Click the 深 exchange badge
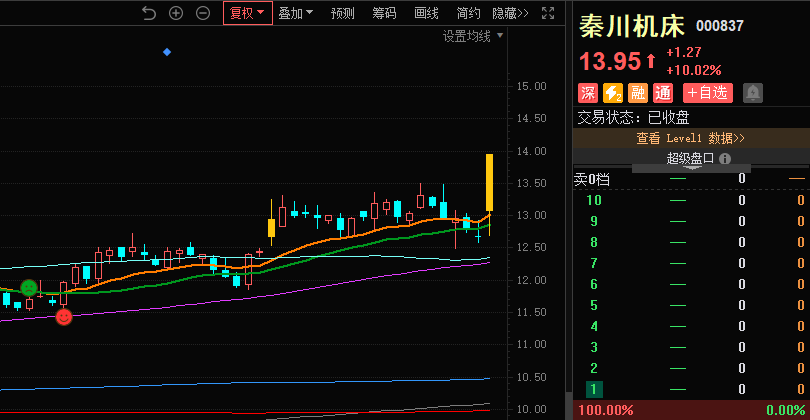This screenshot has height=420, width=810. 588,93
